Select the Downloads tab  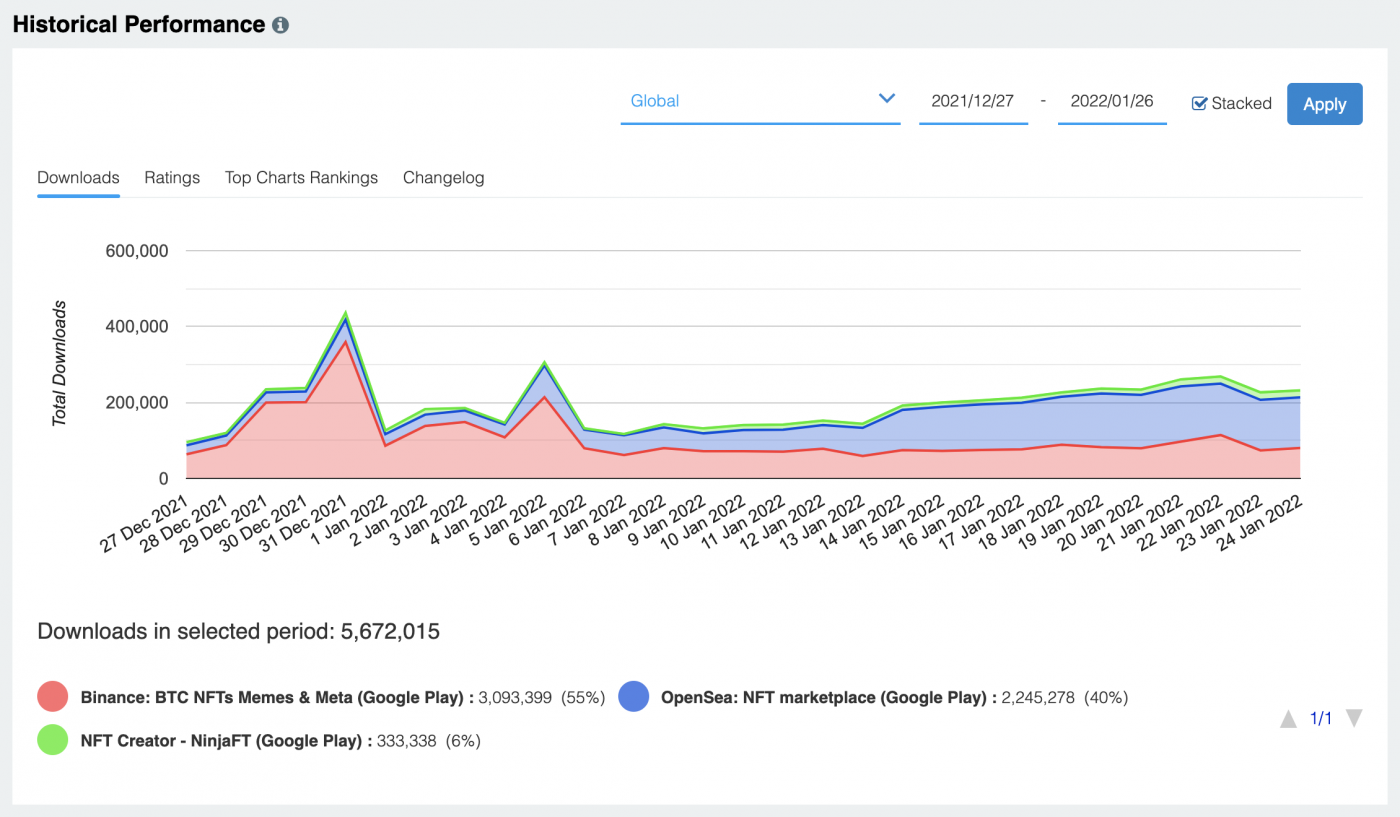(x=78, y=178)
